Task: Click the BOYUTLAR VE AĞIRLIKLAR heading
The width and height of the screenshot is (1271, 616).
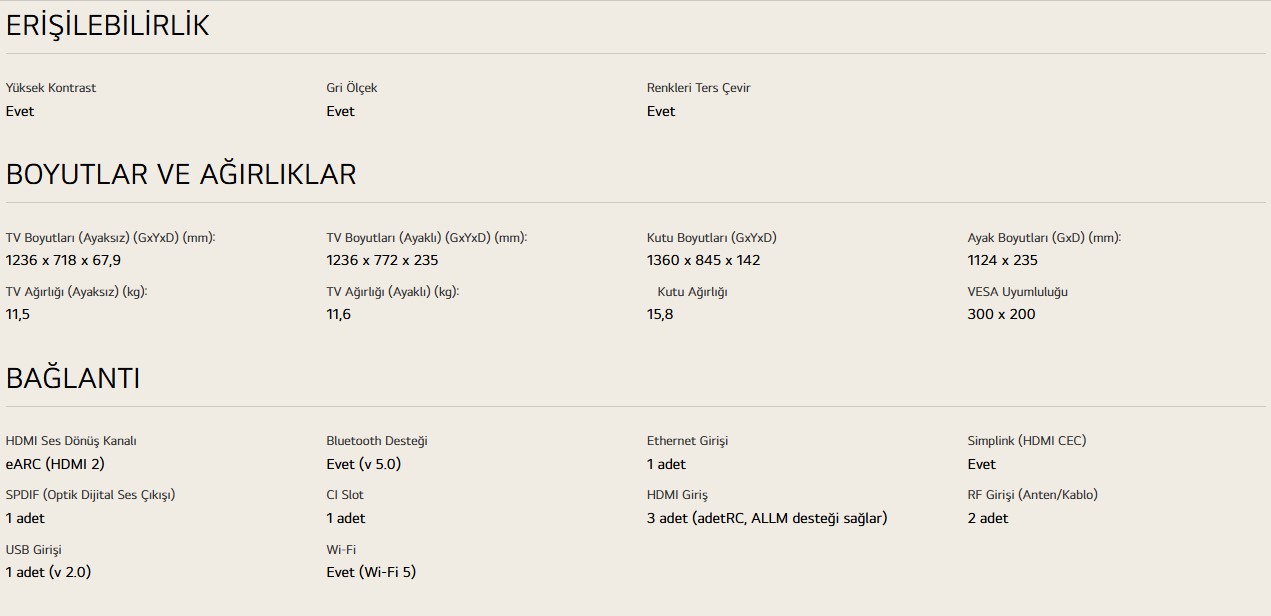Action: (x=181, y=174)
